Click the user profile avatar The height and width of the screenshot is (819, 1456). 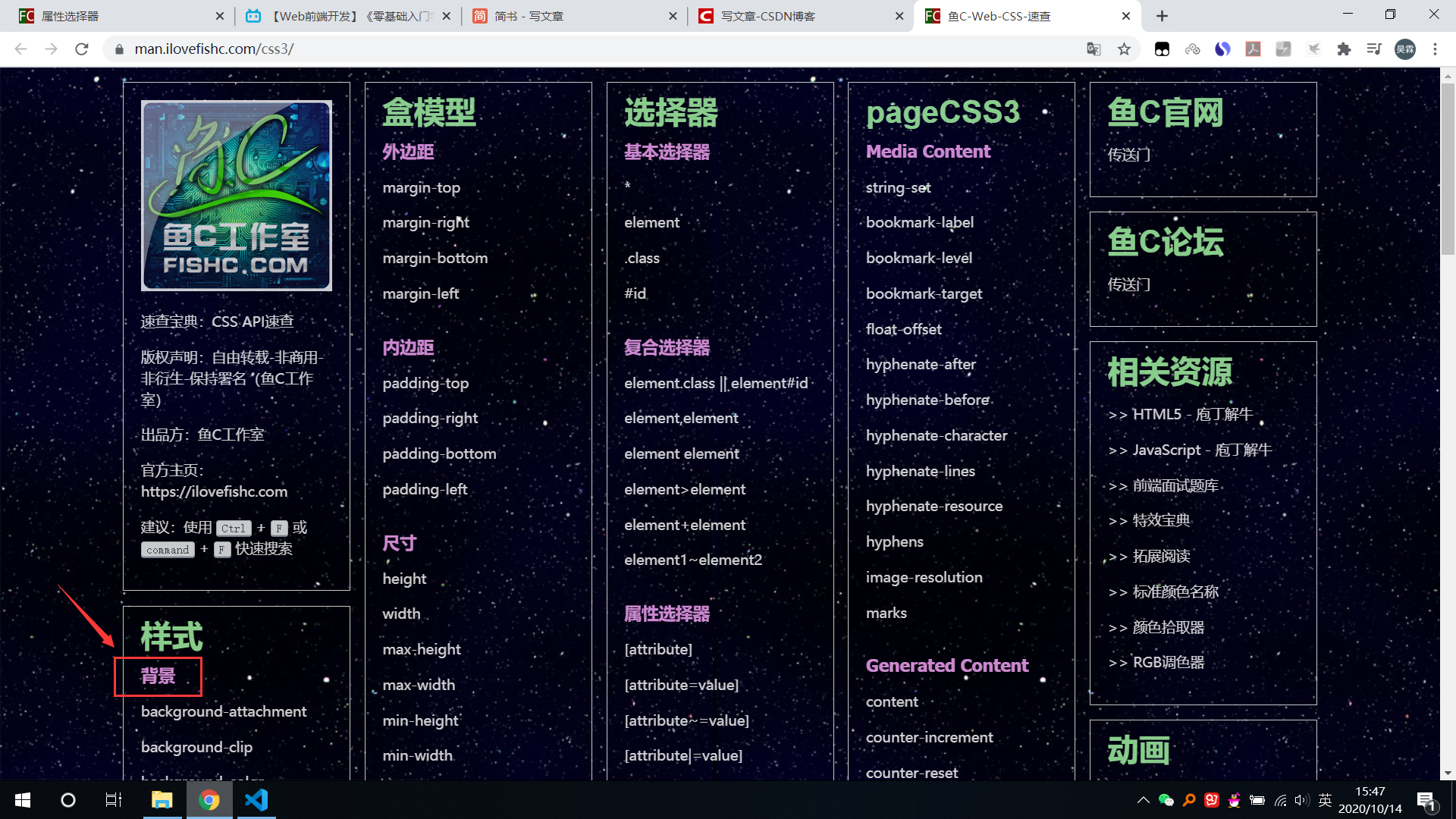[1404, 49]
